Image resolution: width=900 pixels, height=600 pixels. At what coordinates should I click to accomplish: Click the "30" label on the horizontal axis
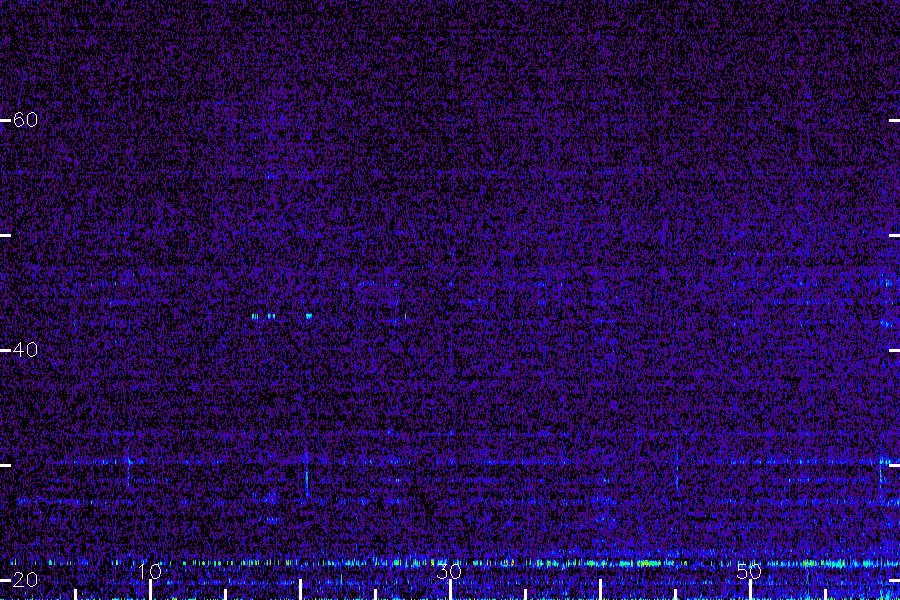pyautogui.click(x=449, y=571)
